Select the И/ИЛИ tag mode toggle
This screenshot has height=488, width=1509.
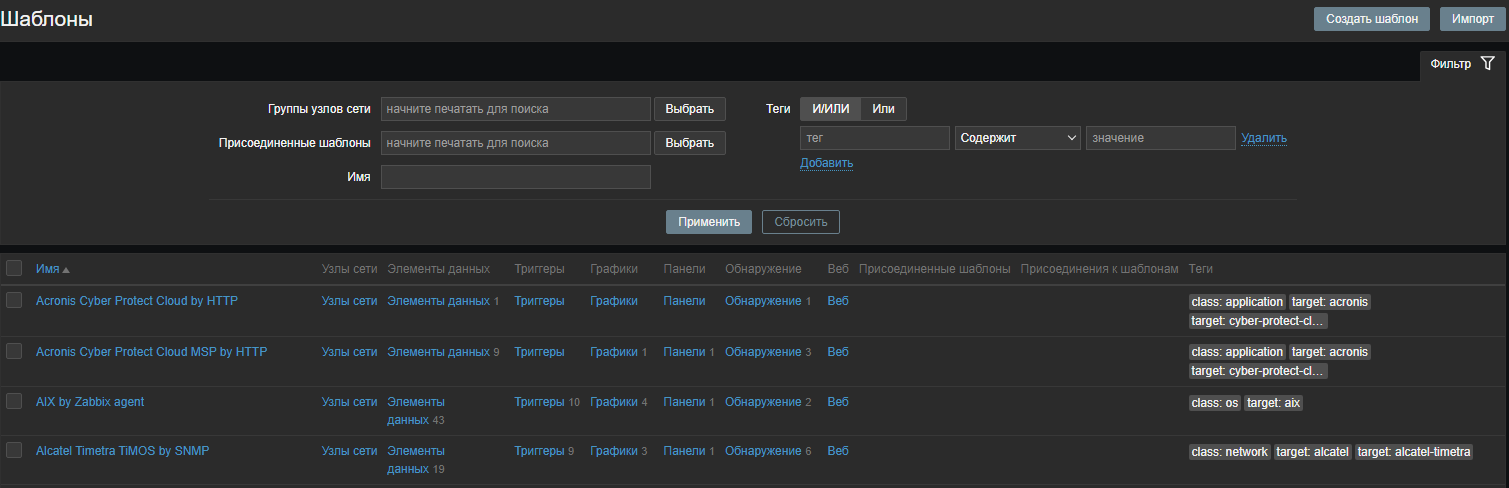pos(830,109)
